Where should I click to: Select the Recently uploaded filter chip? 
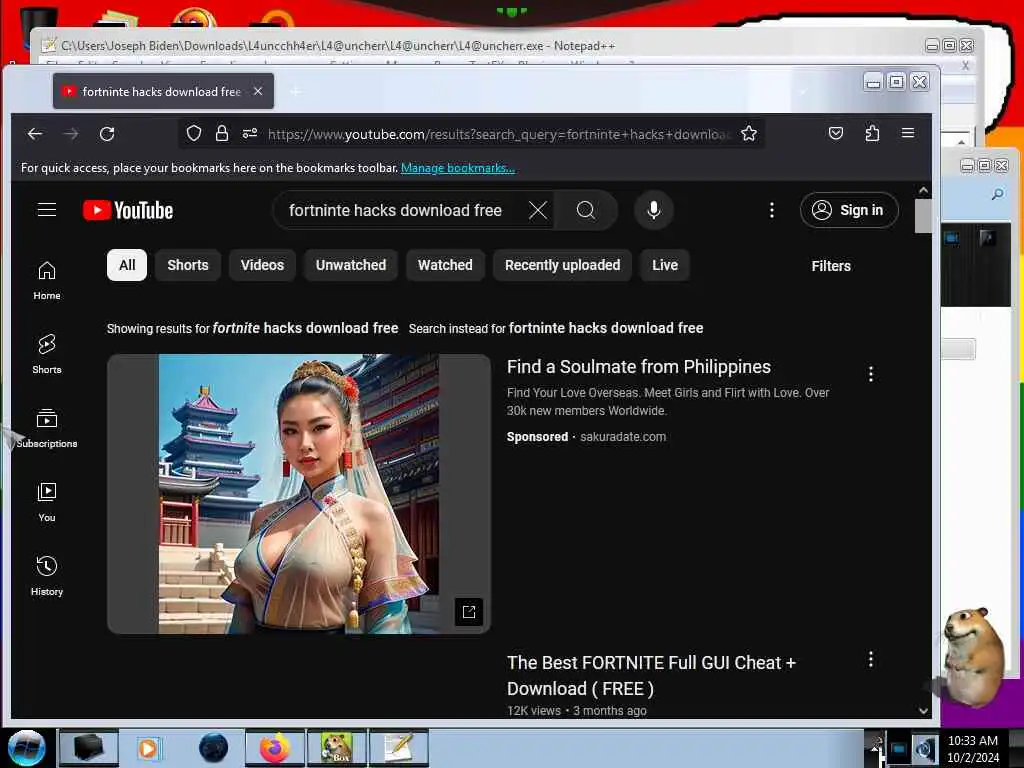tap(562, 265)
